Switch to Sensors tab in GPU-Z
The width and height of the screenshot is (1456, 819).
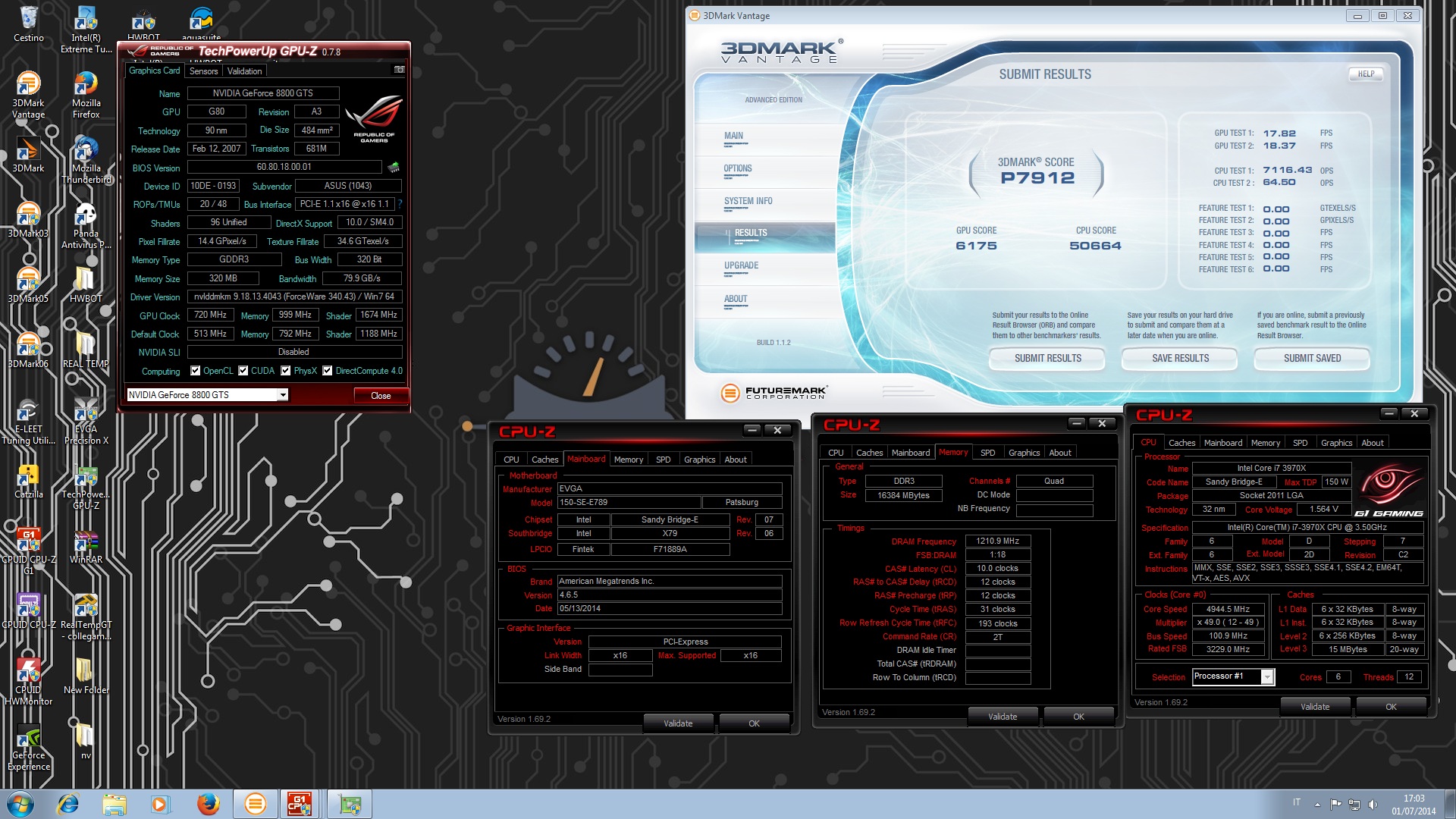(203, 71)
